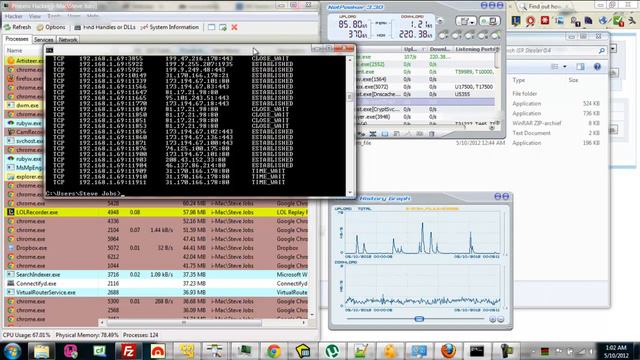Viewport: 640px width, 360px height.
Task: Open the NetPeeker menu dropdown button
Action: [466, 21]
